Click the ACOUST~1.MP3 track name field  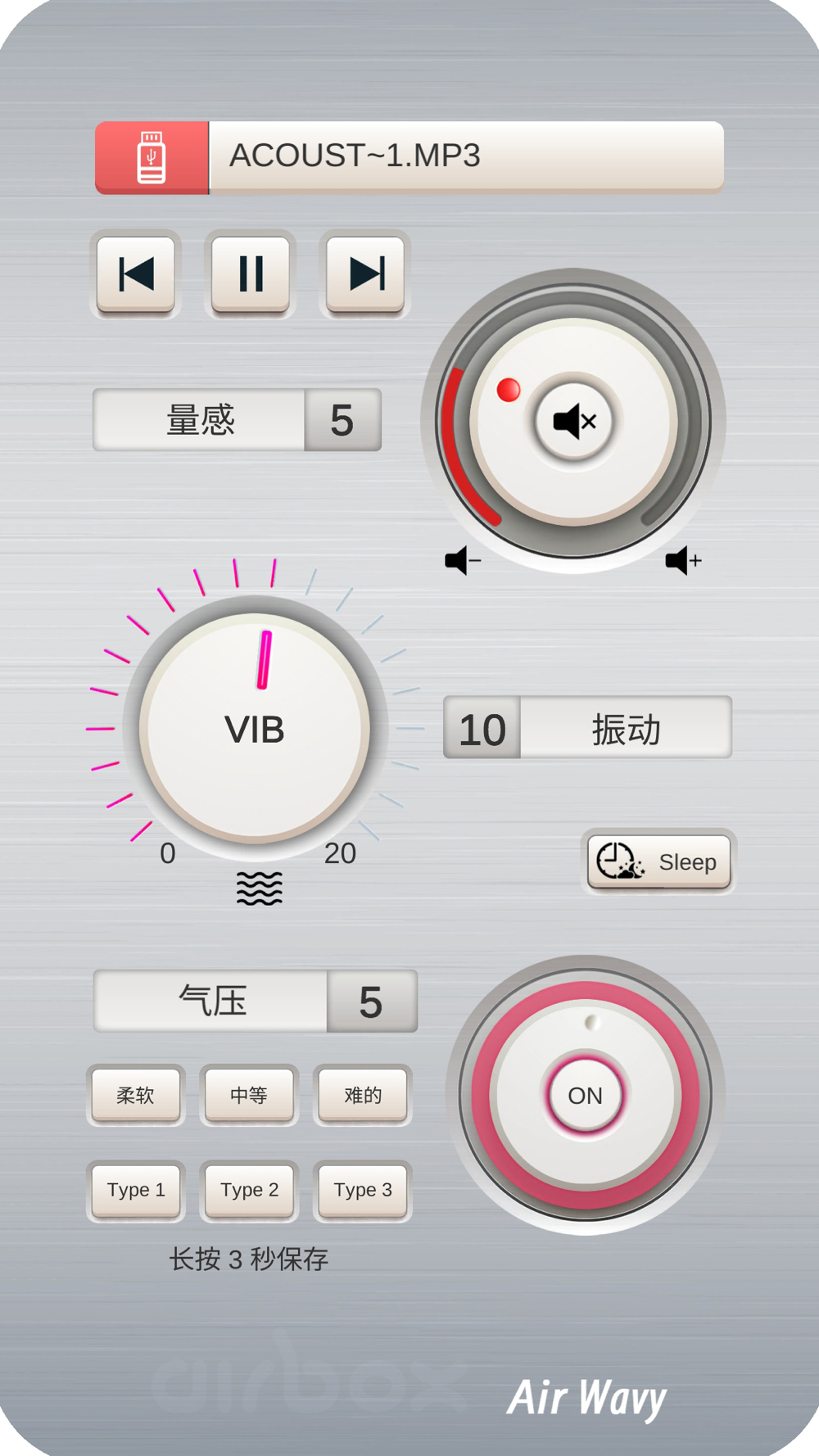pos(467,156)
